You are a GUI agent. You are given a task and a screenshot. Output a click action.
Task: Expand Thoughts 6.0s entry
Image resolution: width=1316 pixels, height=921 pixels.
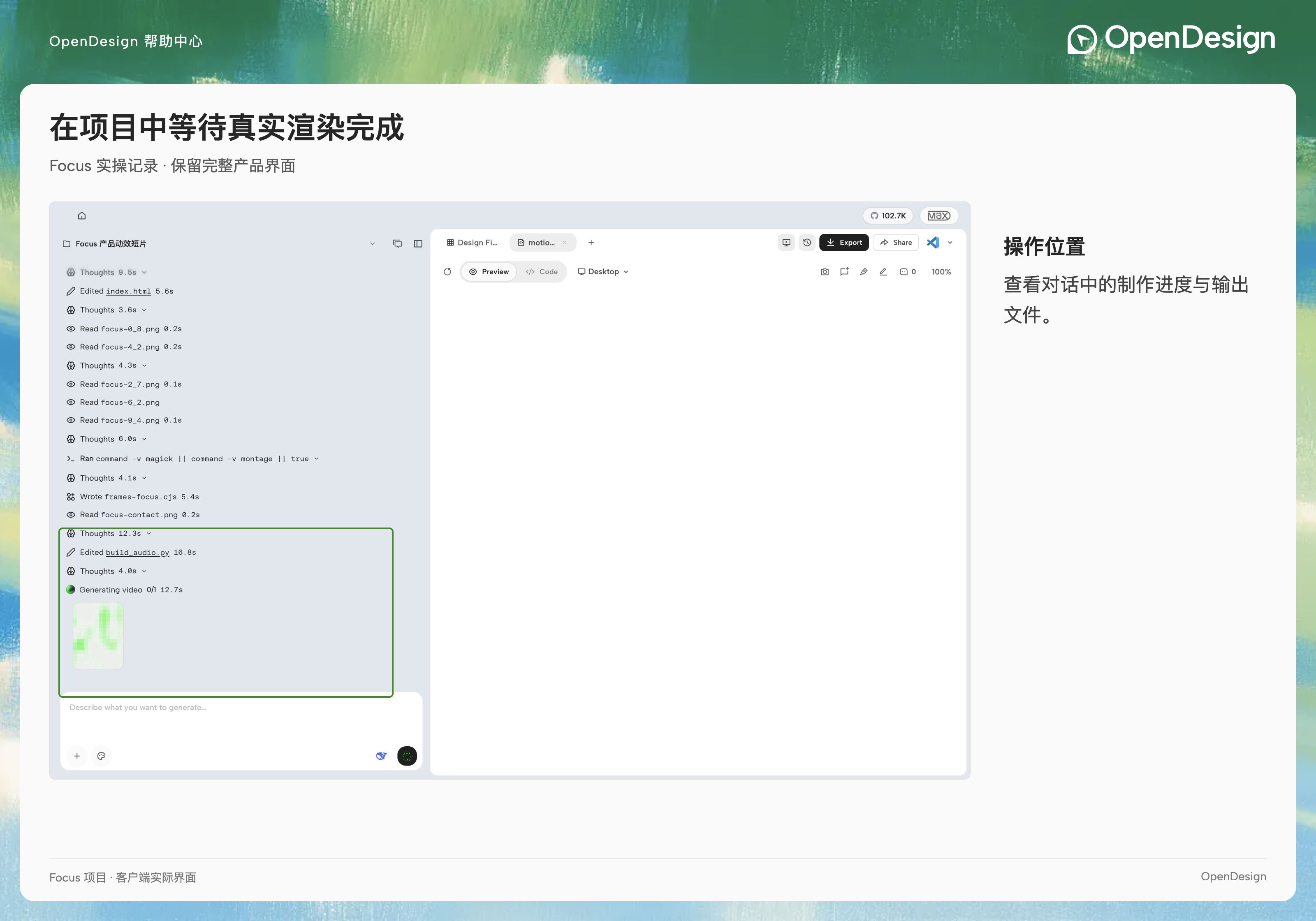pos(107,439)
